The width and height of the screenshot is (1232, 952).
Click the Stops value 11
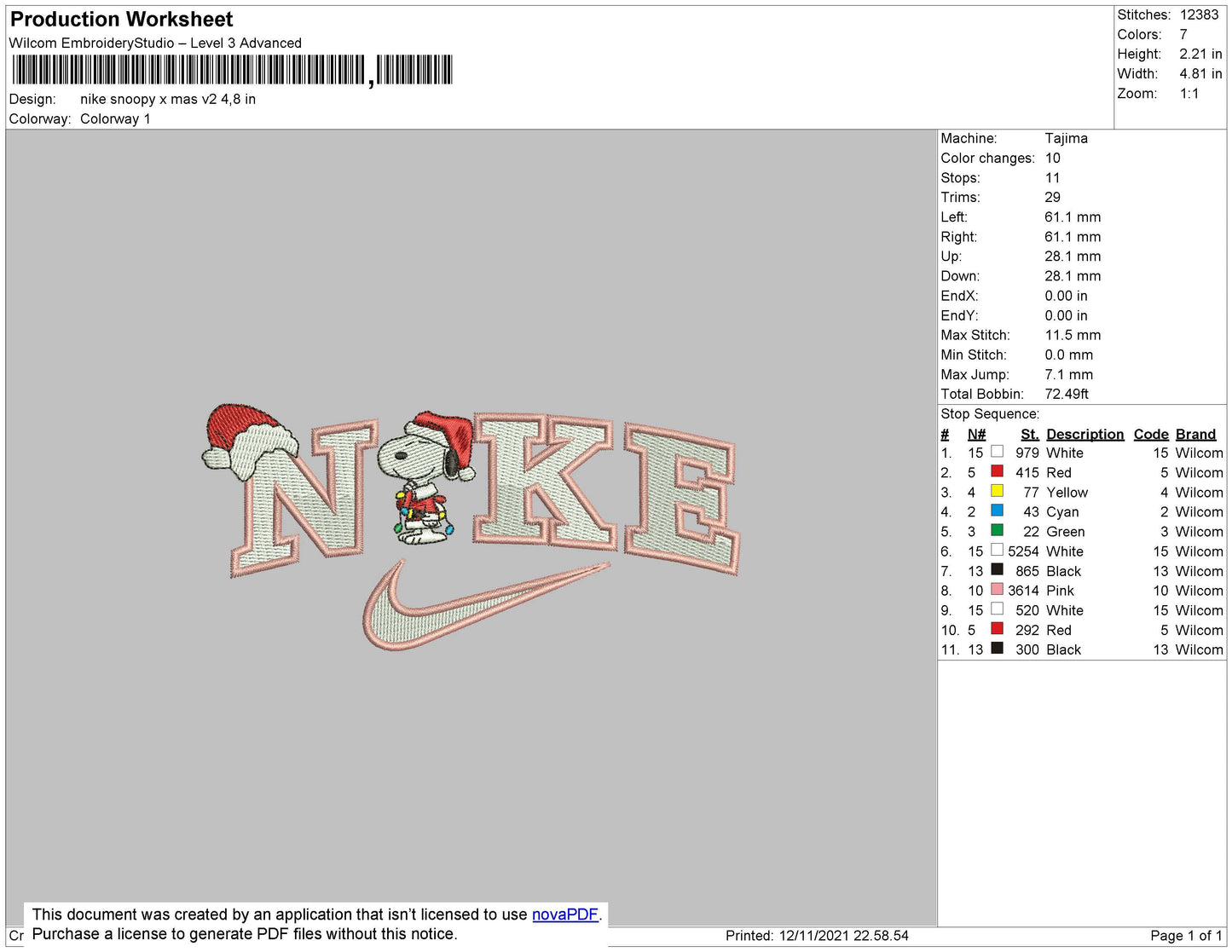pos(1052,177)
